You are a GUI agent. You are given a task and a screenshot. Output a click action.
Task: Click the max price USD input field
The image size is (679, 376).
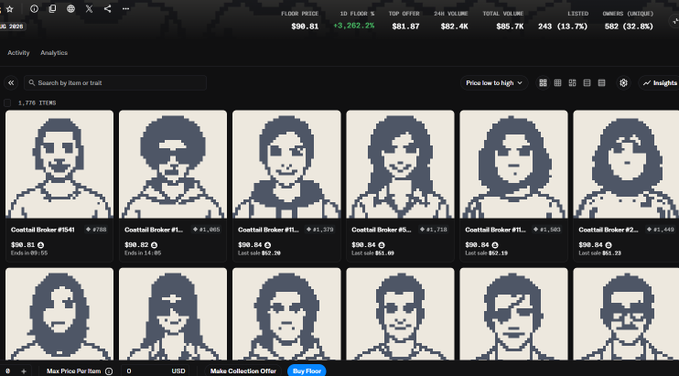pyautogui.click(x=155, y=371)
